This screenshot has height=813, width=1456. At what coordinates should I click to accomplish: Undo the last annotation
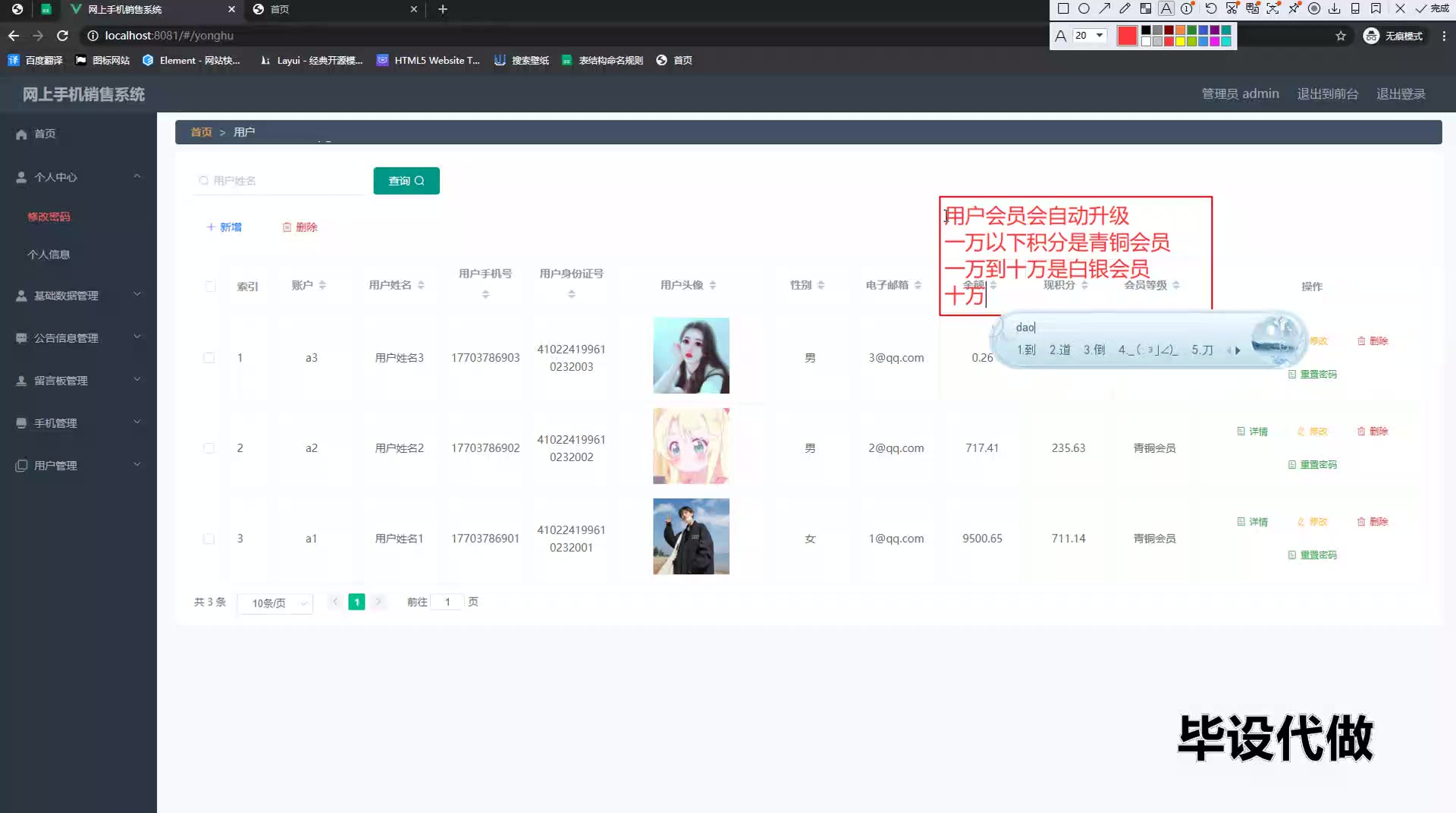1211,9
